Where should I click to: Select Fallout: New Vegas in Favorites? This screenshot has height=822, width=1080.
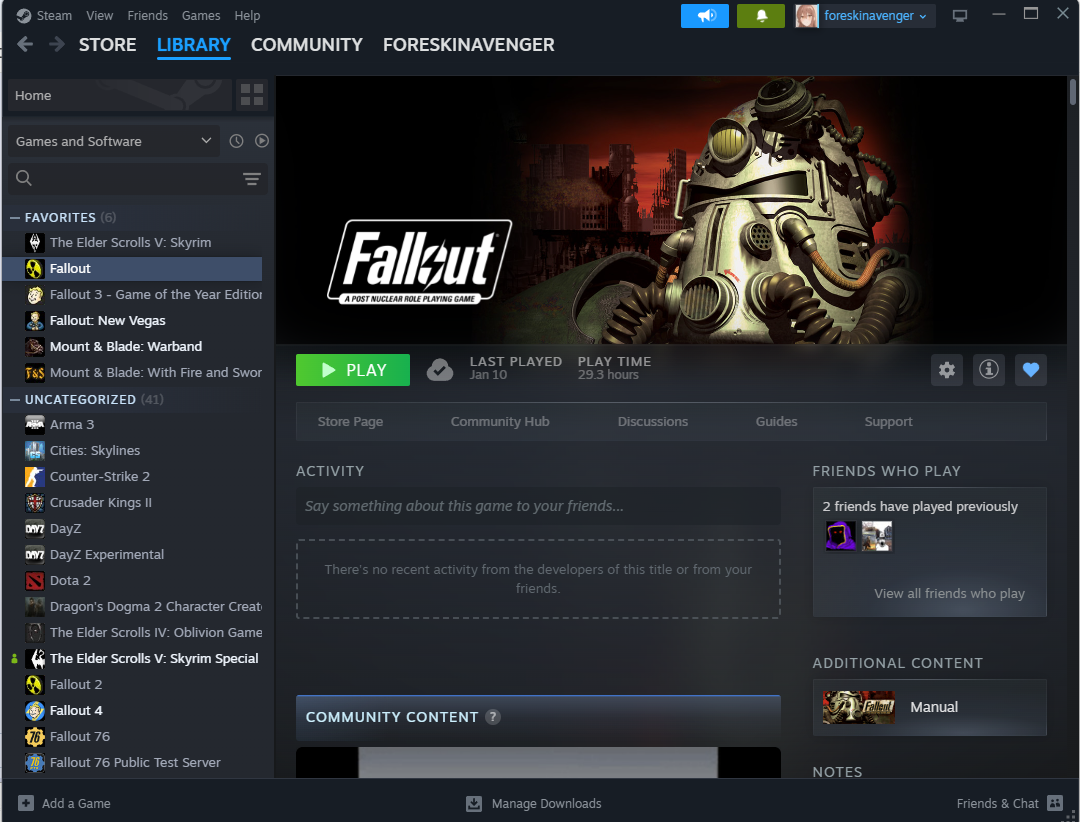pyautogui.click(x=132, y=320)
